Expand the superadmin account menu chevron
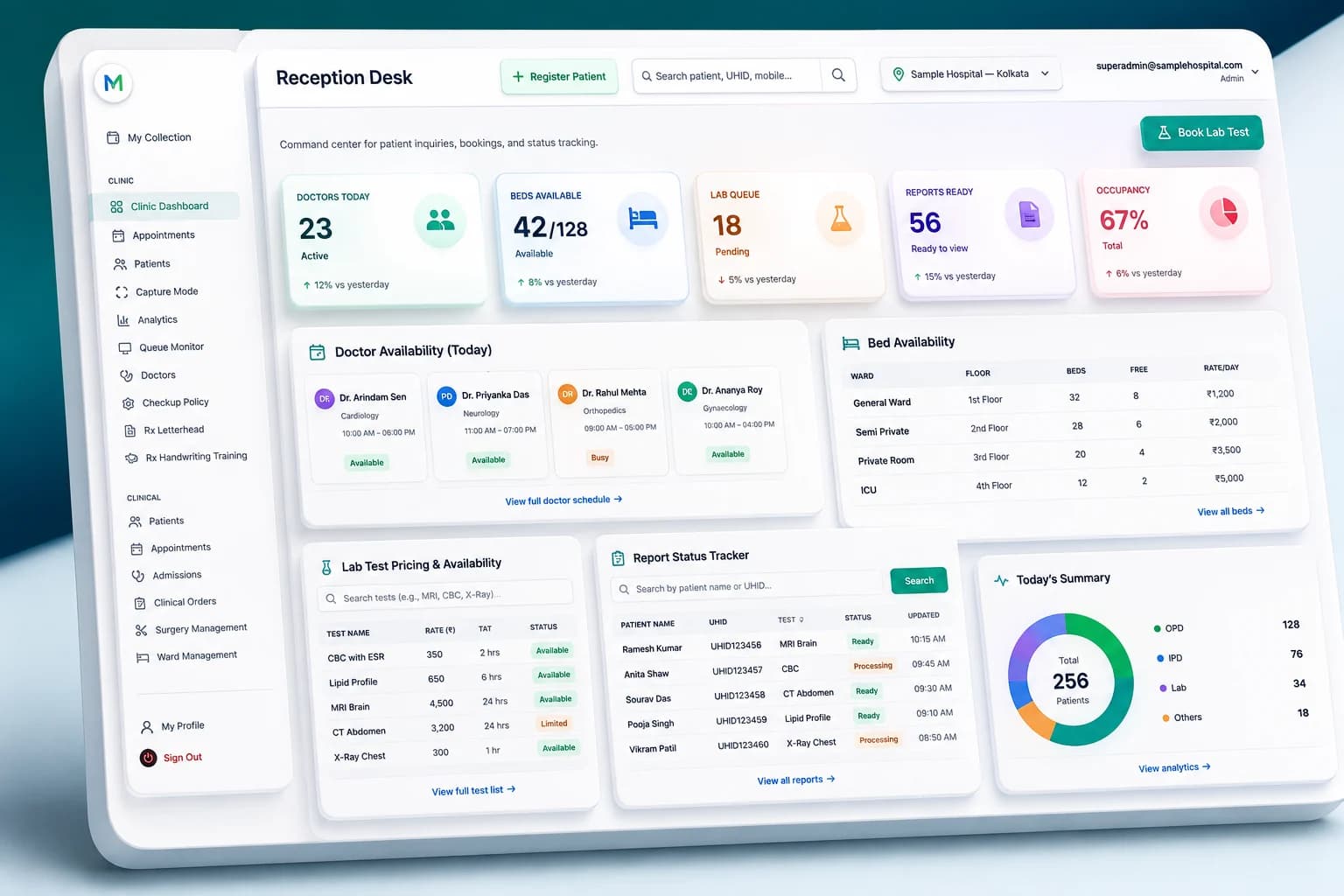1344x896 pixels. point(1255,72)
